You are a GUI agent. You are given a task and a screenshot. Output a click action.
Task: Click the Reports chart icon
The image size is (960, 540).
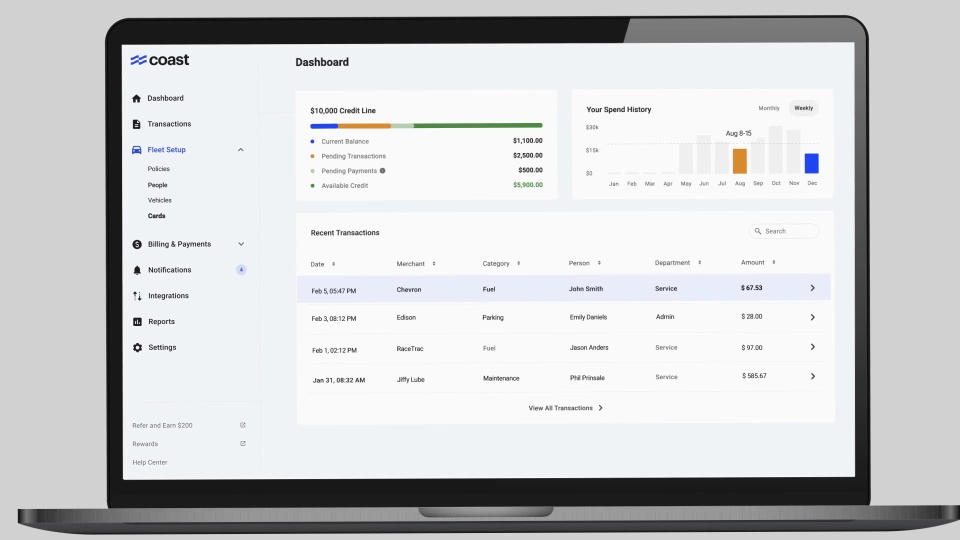tap(137, 322)
